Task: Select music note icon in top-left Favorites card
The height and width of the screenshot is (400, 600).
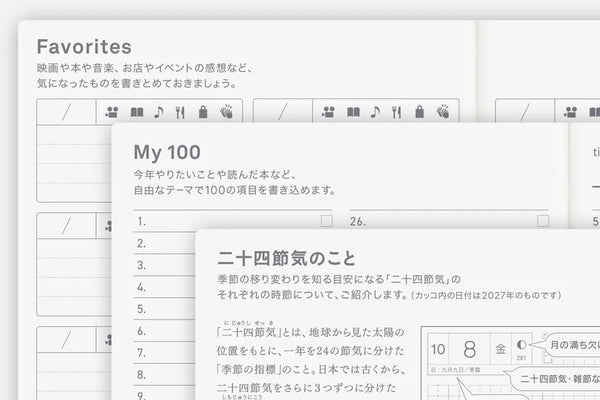Action: pos(159,112)
